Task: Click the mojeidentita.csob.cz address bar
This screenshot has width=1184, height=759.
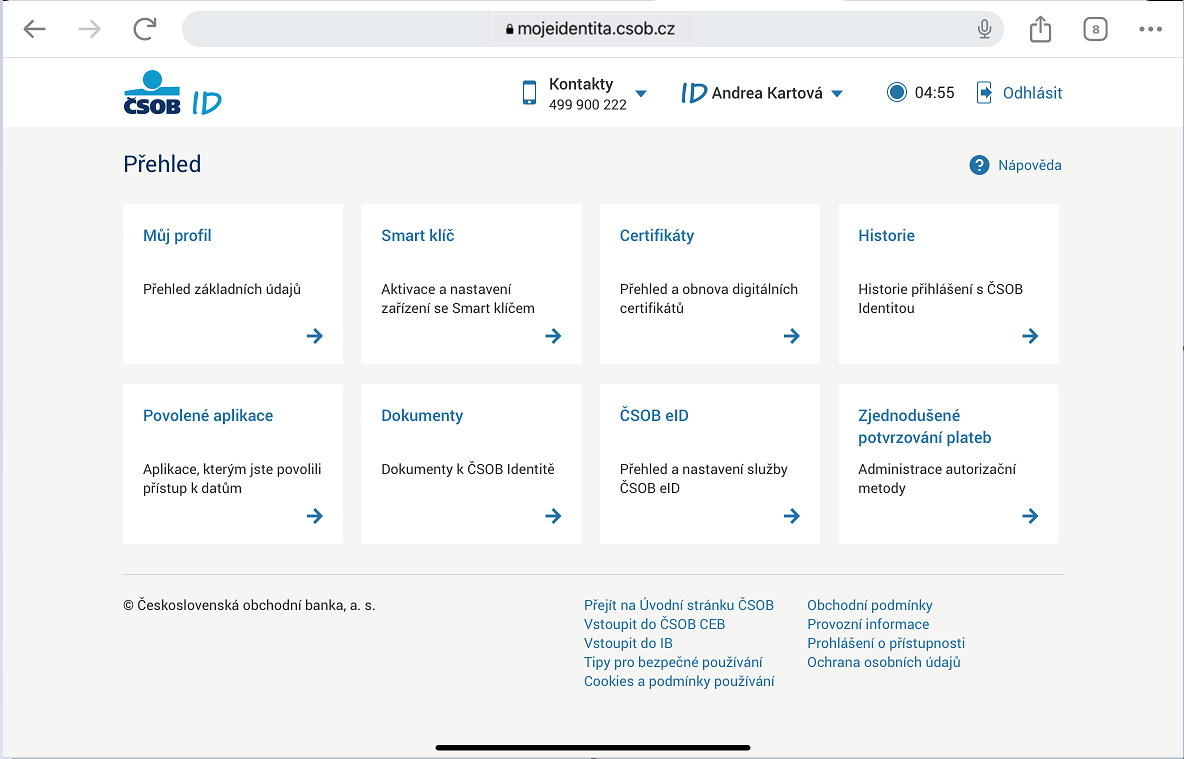Action: 593,29
